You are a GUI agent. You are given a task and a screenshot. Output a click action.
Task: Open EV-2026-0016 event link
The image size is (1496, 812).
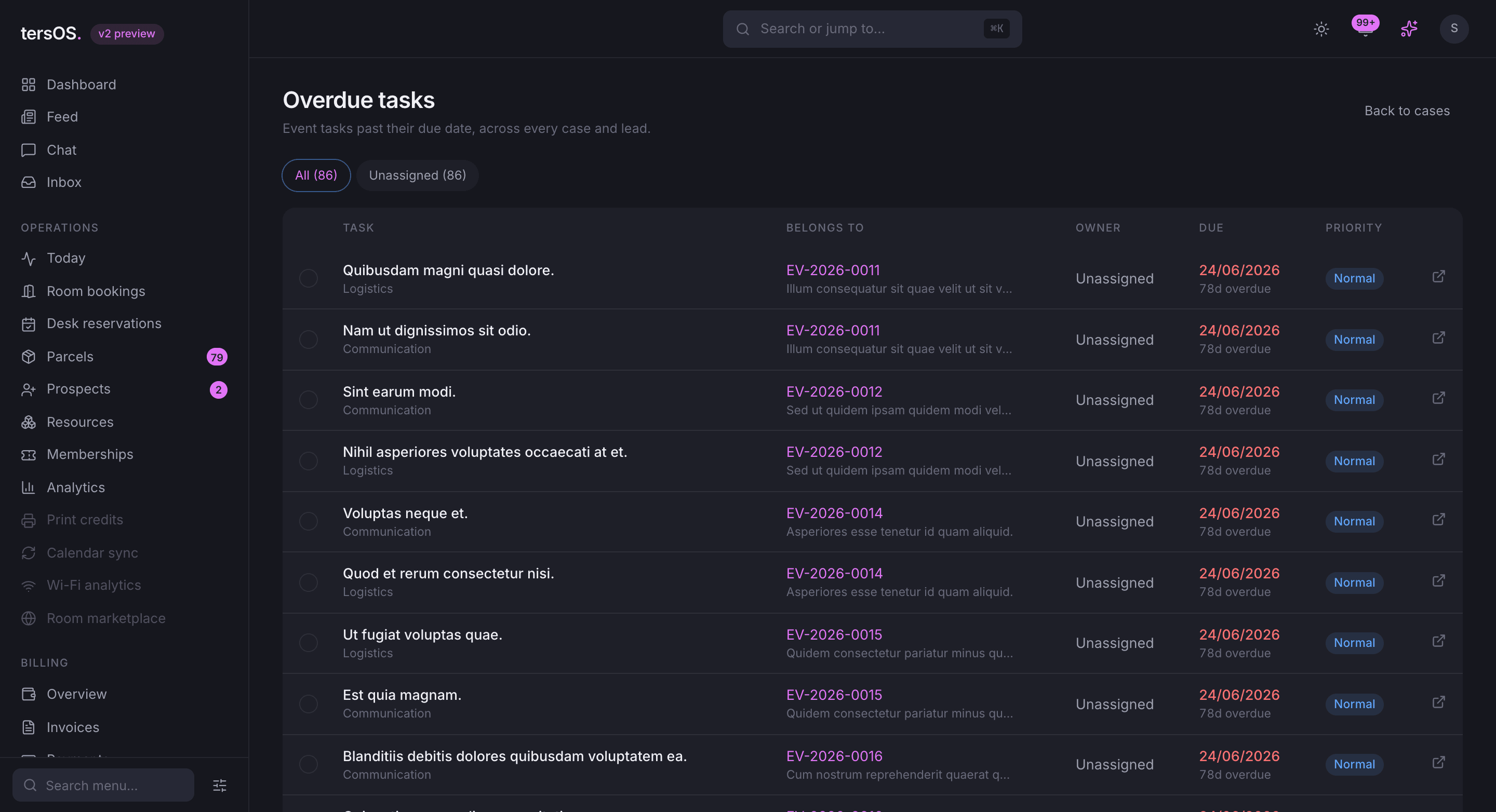pos(834,756)
